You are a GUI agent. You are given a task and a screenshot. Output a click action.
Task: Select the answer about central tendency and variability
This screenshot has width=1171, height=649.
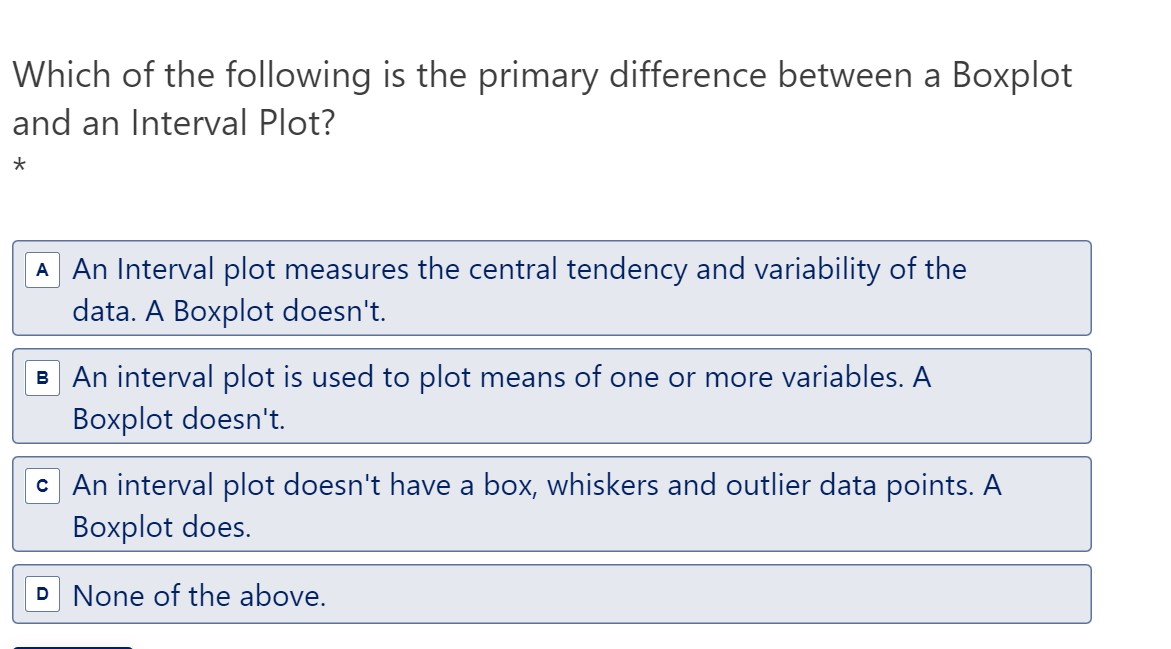click(x=552, y=288)
